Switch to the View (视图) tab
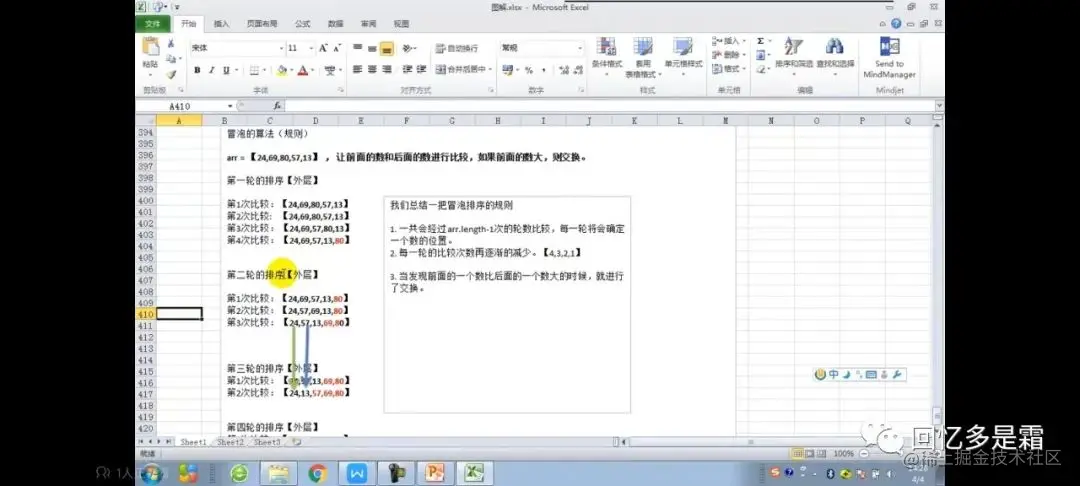This screenshot has width=1080, height=486. [x=402, y=23]
